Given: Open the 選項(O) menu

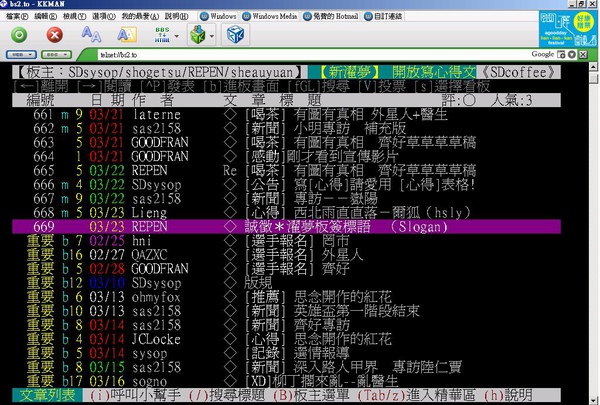Looking at the screenshot, I should pos(103,16).
